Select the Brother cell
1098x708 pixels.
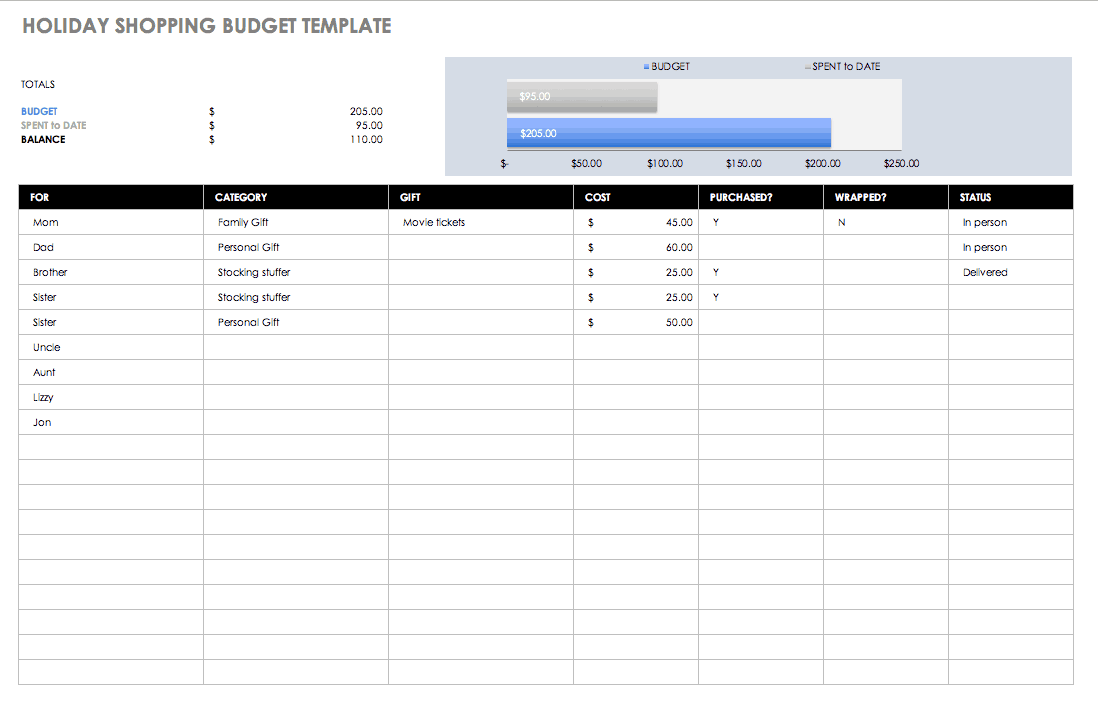(111, 272)
